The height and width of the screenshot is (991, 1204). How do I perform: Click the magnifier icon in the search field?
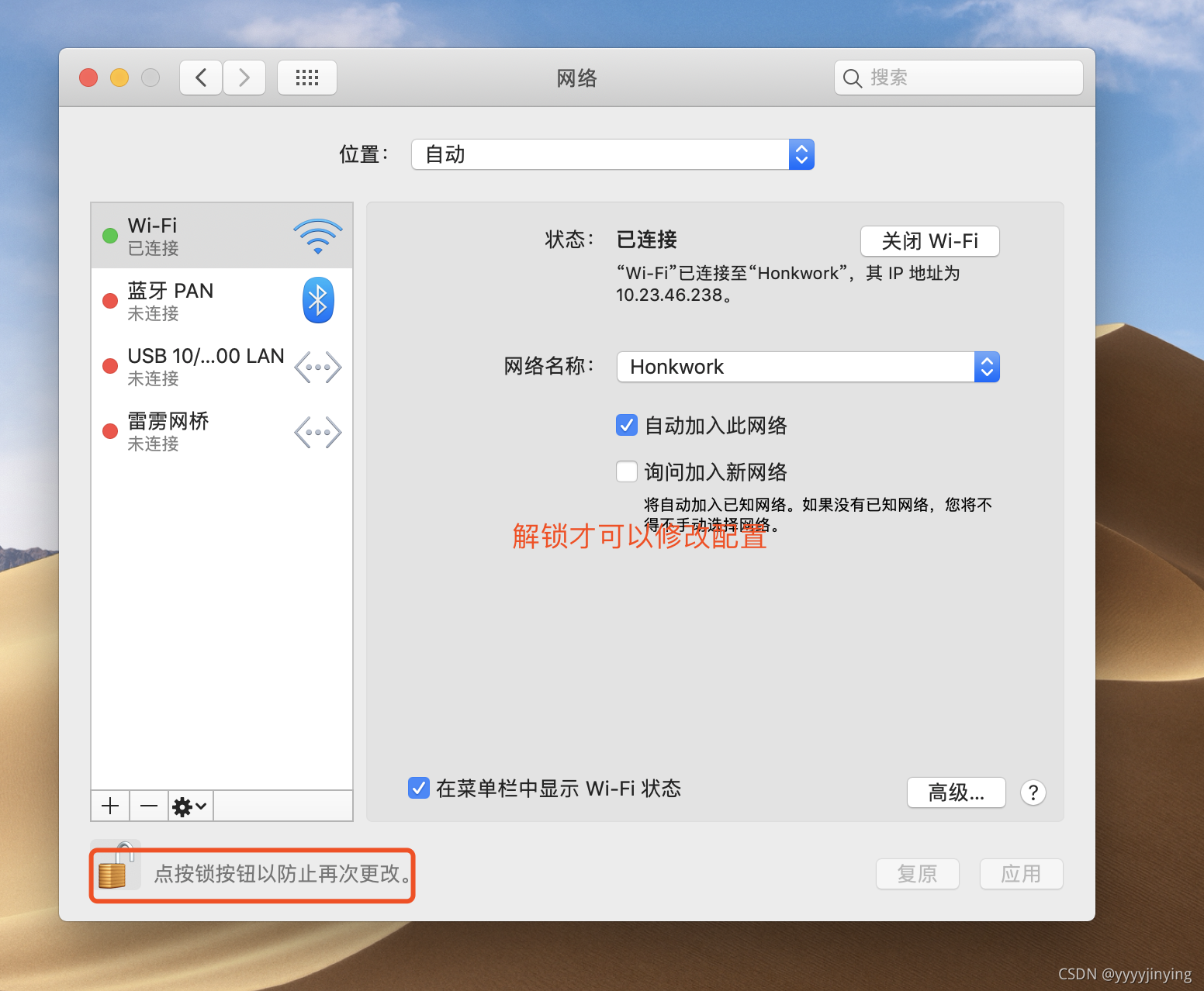[853, 78]
